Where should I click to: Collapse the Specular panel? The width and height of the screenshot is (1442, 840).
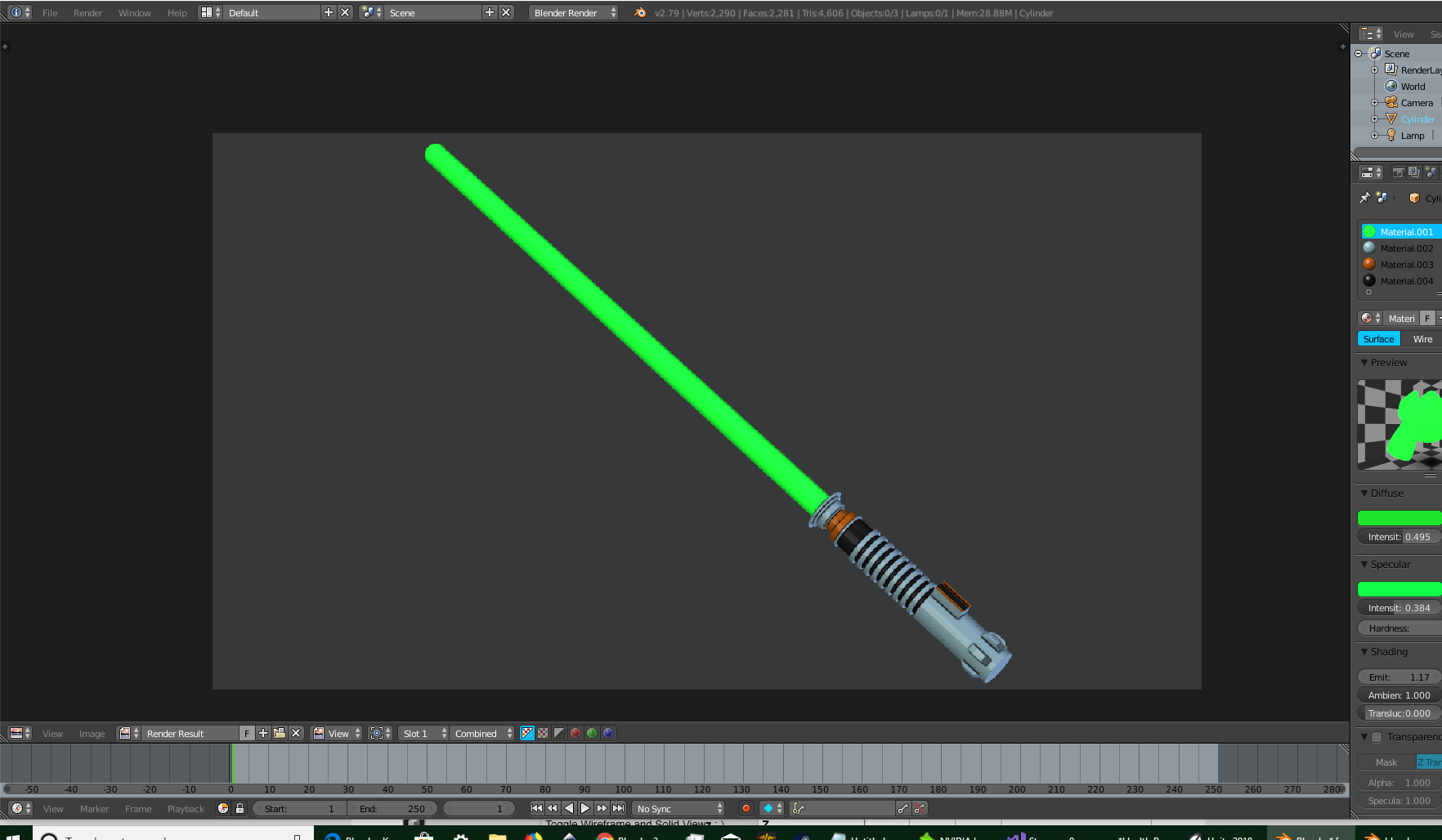point(1364,565)
